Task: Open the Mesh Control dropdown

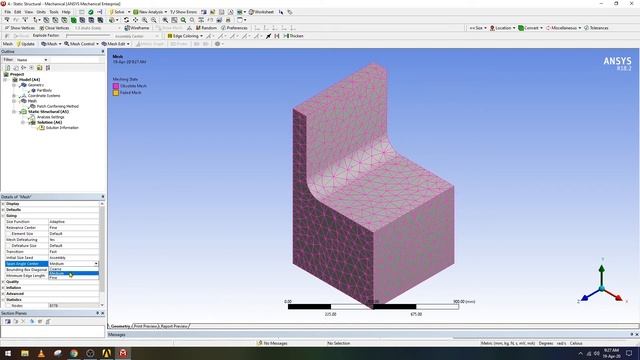Action: (x=81, y=44)
